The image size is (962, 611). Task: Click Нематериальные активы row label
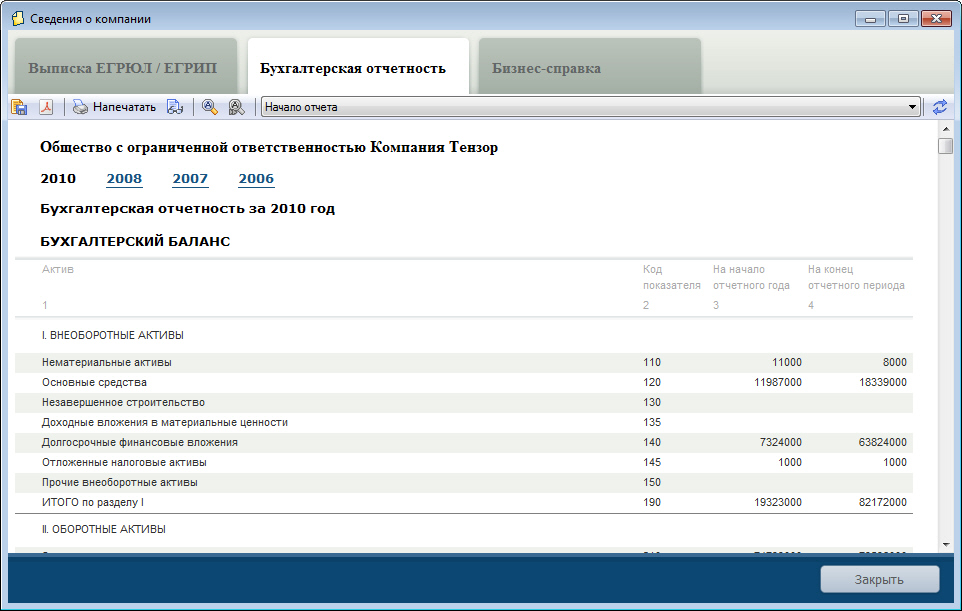pos(107,363)
